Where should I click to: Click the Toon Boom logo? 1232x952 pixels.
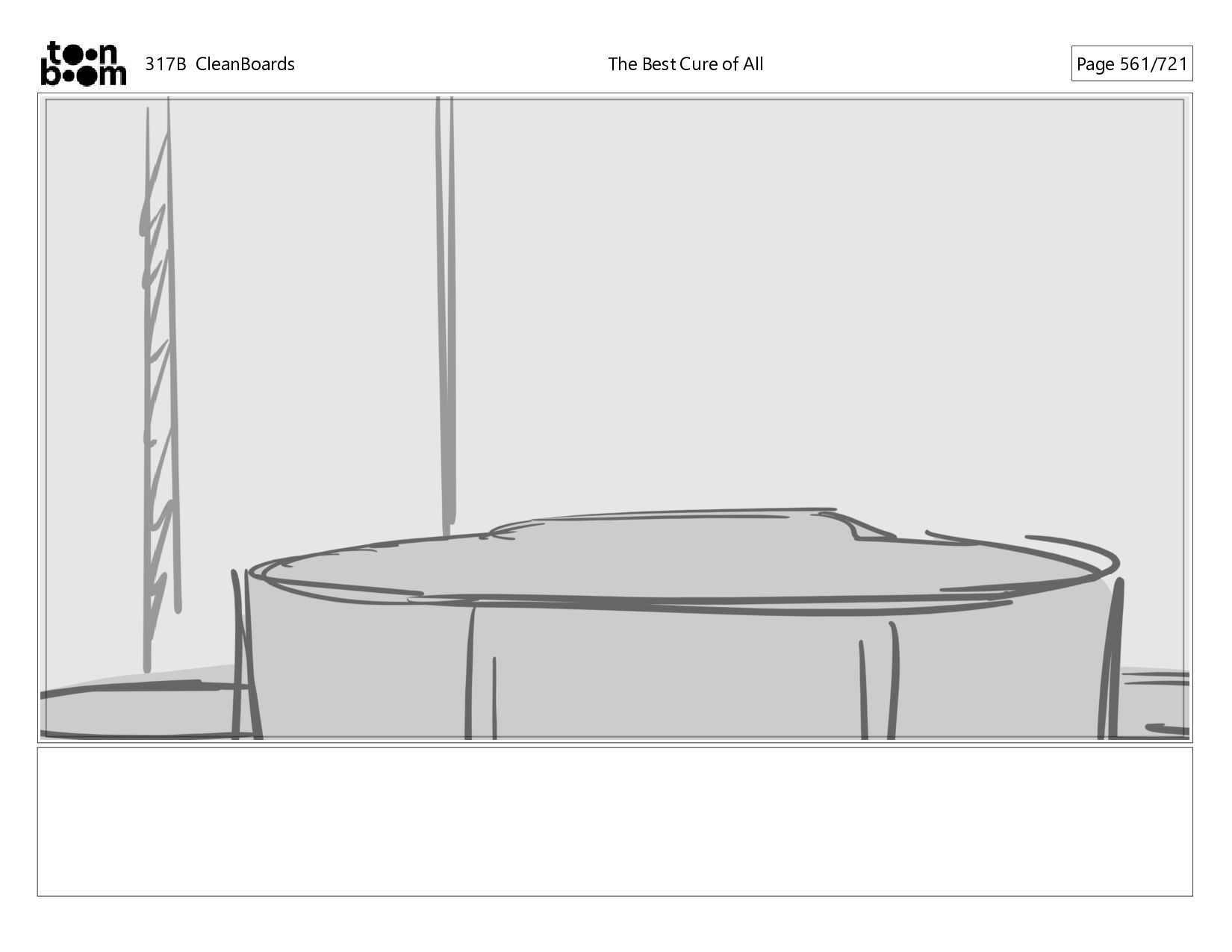pyautogui.click(x=83, y=63)
